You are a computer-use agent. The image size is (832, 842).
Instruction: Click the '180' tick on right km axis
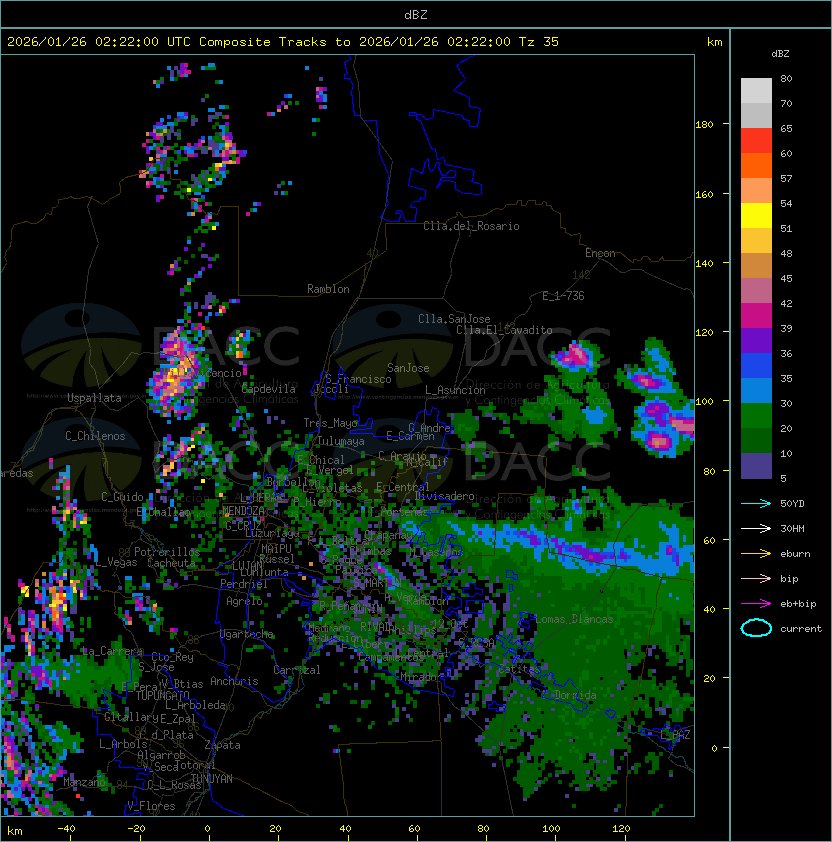tap(704, 125)
